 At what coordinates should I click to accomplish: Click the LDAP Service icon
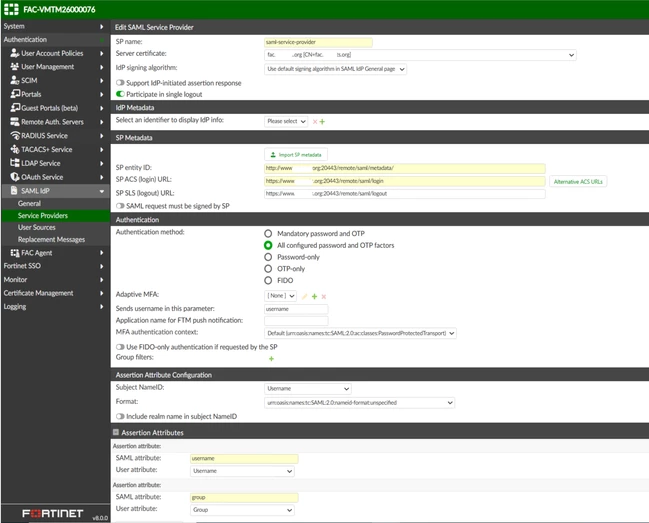(15, 163)
